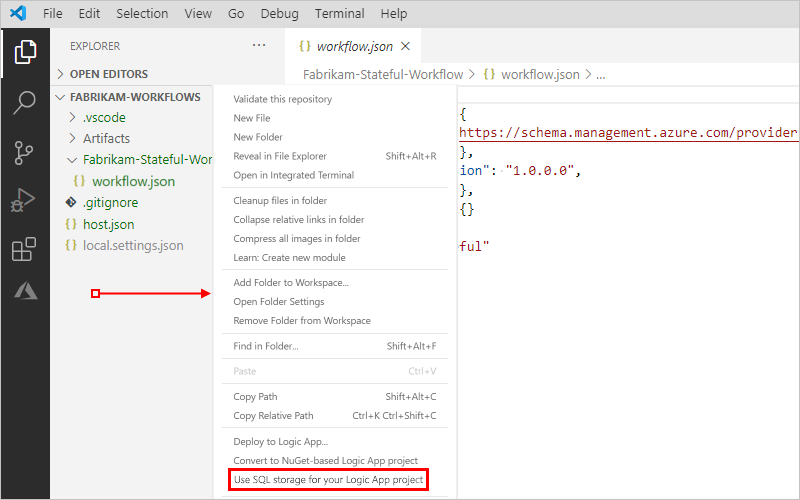Click the Visual Studio Code logo

click(x=18, y=13)
